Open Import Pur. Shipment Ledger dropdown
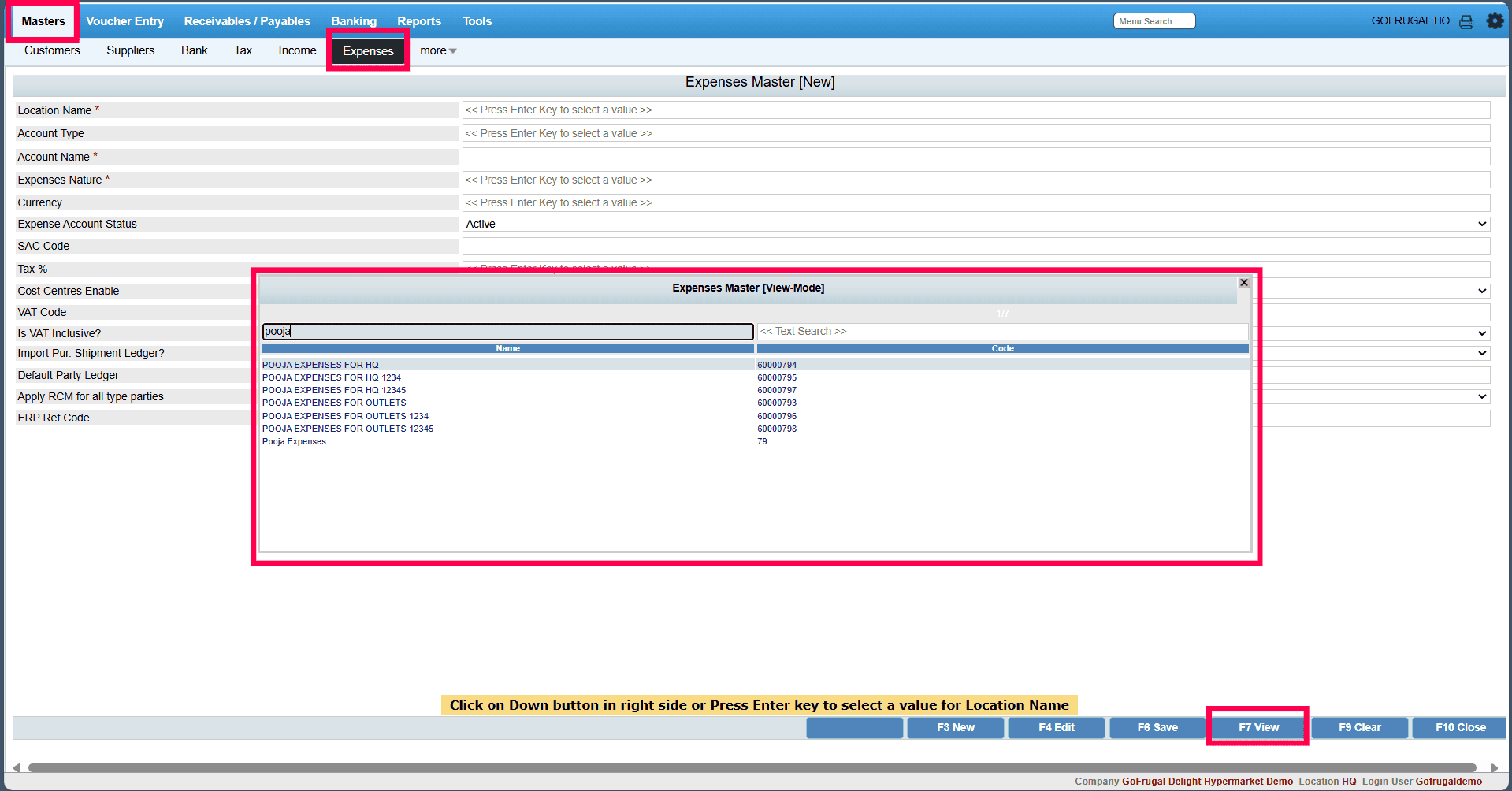The height and width of the screenshot is (791, 1512). tap(1482, 353)
